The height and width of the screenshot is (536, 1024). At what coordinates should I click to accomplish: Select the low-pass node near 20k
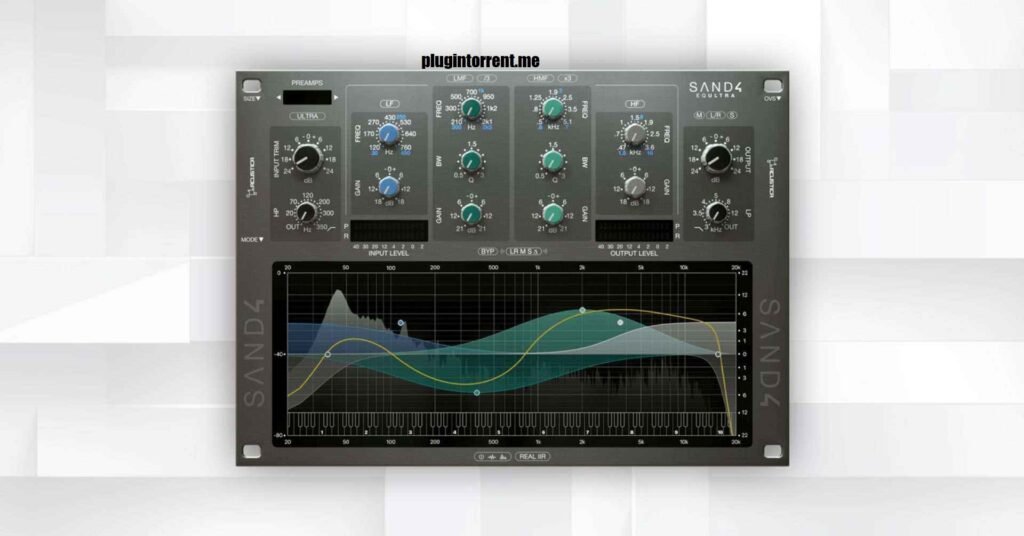tap(718, 355)
